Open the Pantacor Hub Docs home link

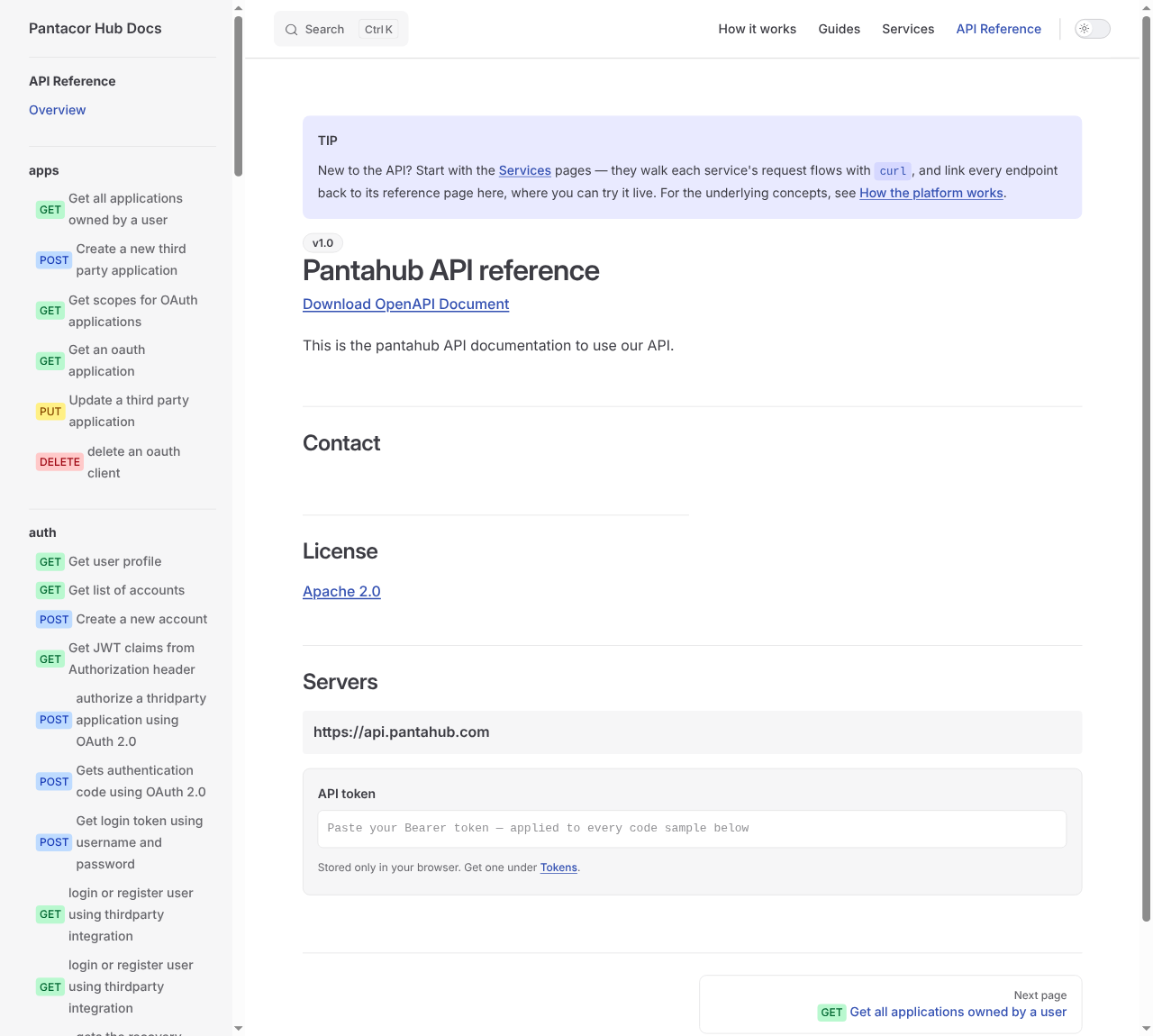point(95,28)
